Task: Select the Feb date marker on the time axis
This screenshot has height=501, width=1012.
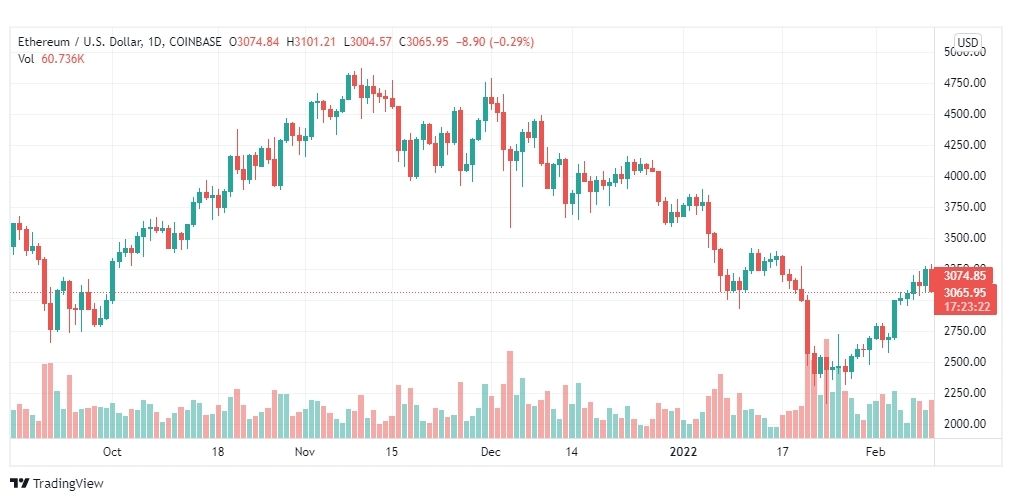Action: point(875,452)
